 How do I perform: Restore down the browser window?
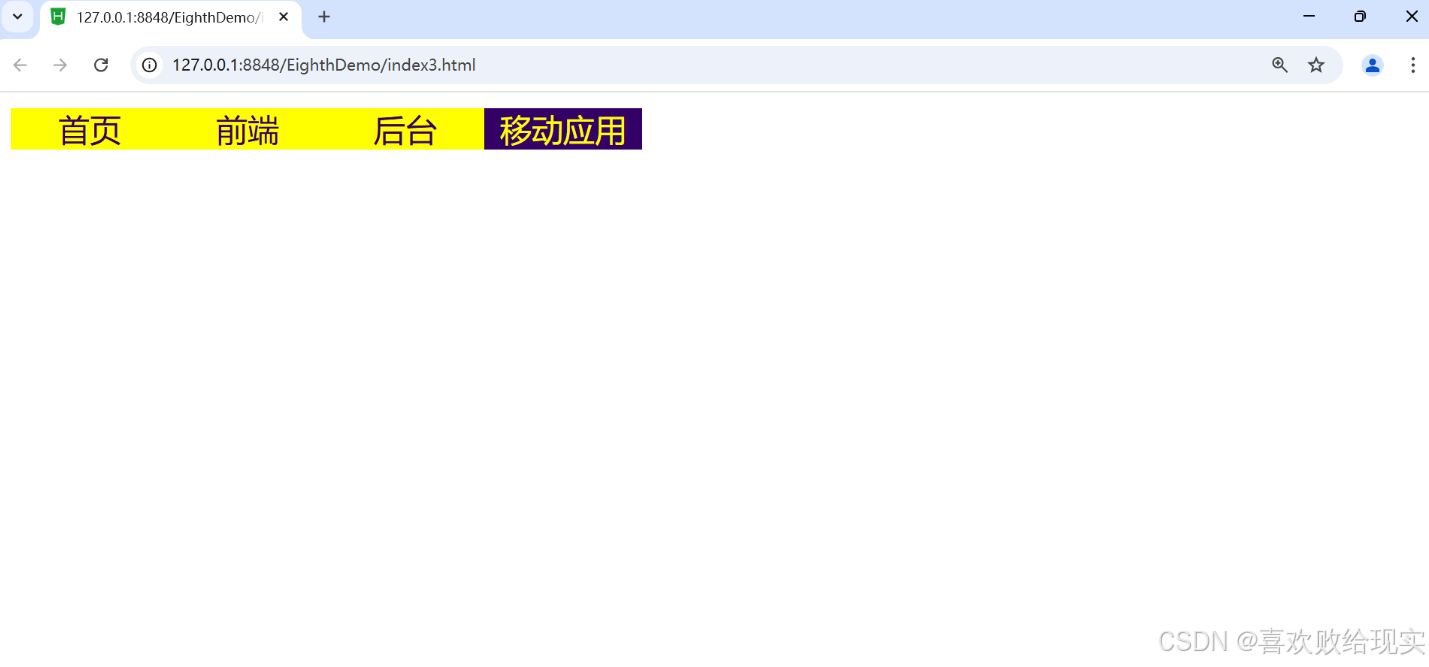[x=1360, y=16]
